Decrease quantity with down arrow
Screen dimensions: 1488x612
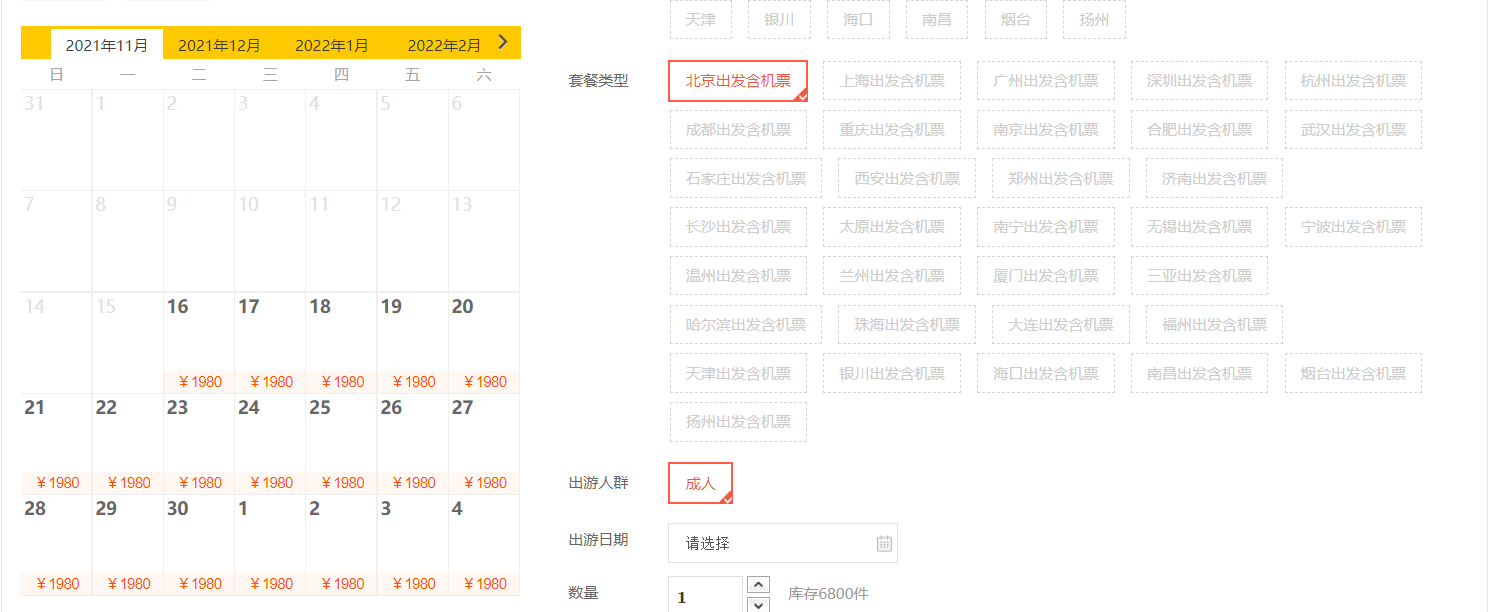759,604
